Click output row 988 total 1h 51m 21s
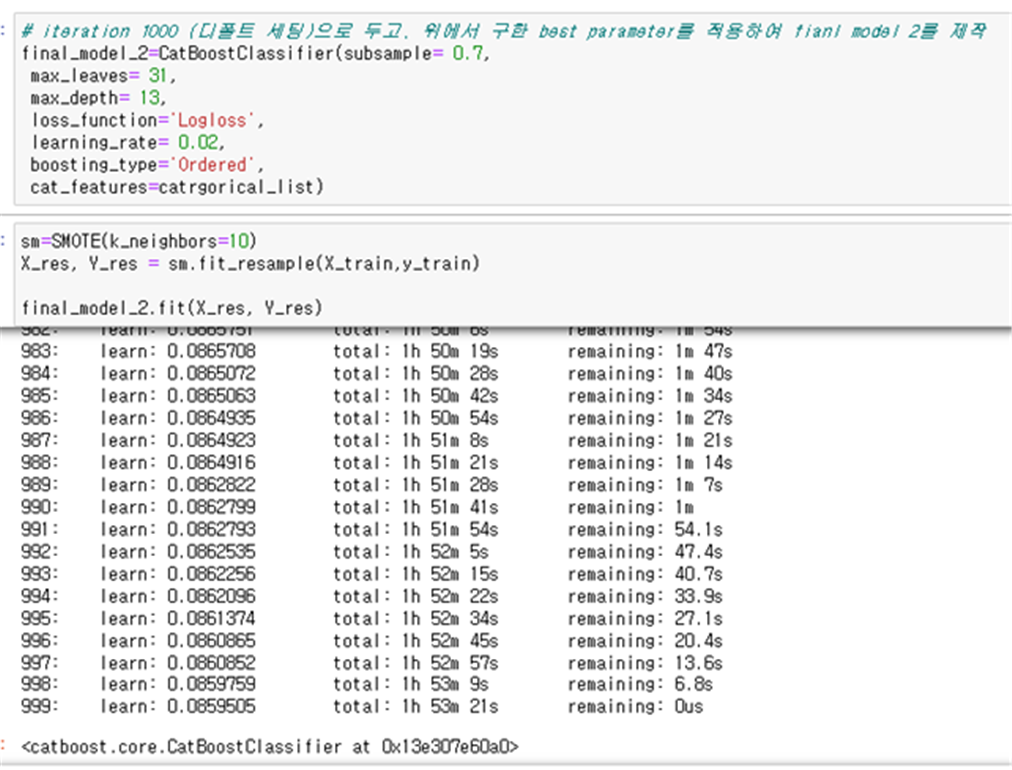 pyautogui.click(x=416, y=462)
